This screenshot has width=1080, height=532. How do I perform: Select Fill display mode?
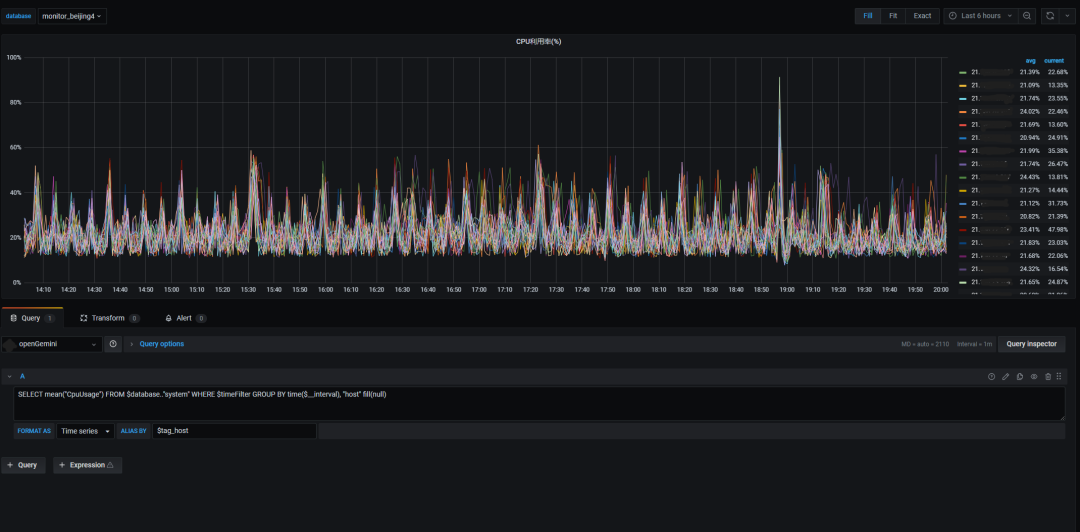[868, 16]
